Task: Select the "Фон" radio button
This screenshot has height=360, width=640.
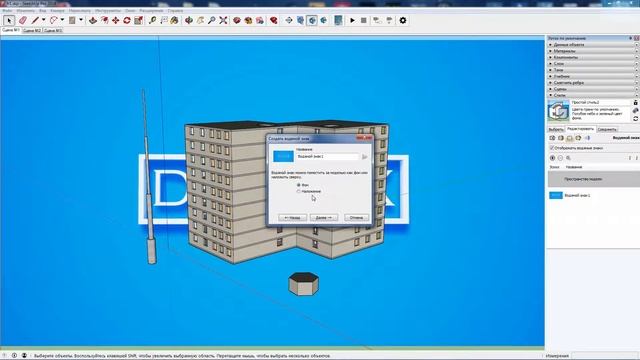Action: tap(299, 185)
